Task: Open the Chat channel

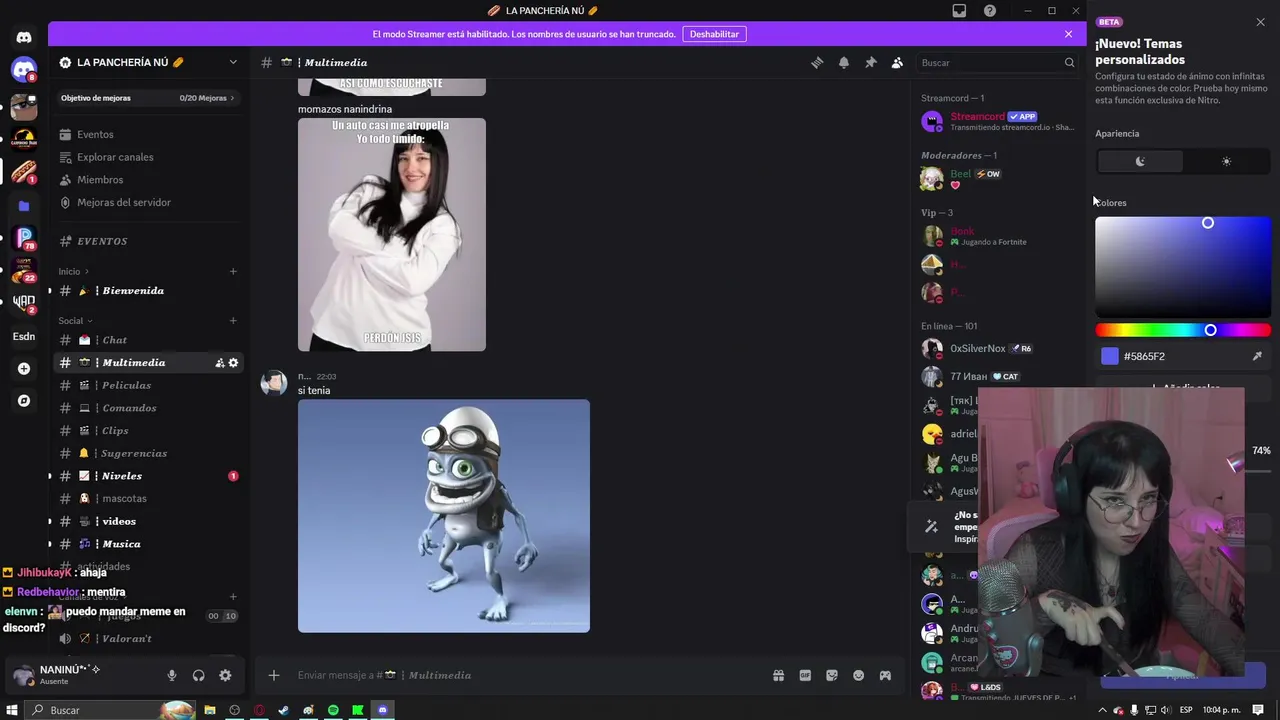Action: tap(148, 340)
